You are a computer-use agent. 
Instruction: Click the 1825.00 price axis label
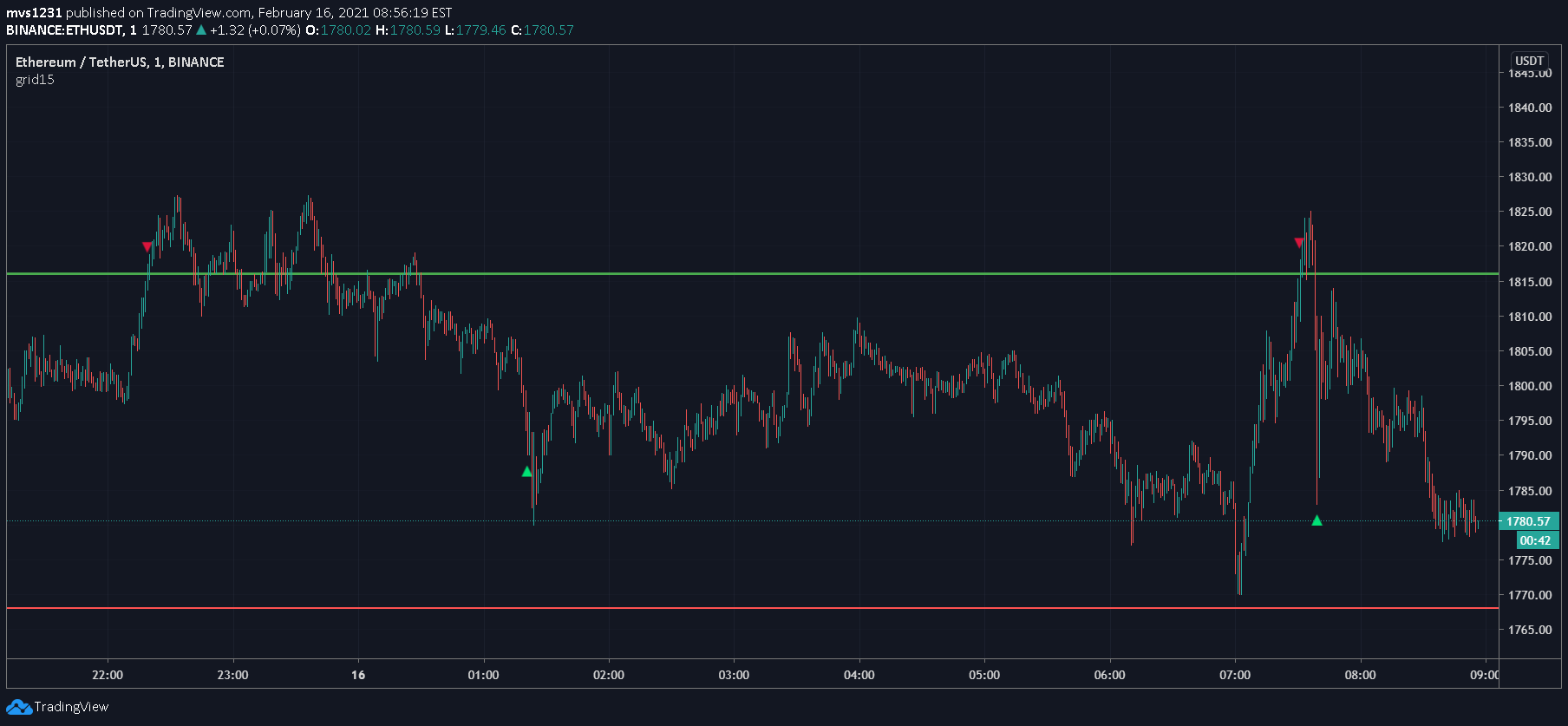click(x=1530, y=212)
